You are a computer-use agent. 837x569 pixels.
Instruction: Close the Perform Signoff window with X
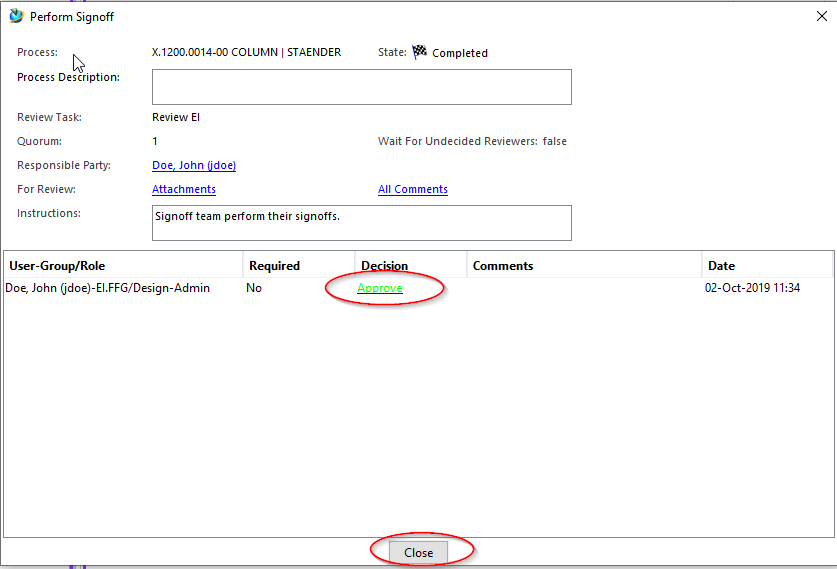[820, 16]
